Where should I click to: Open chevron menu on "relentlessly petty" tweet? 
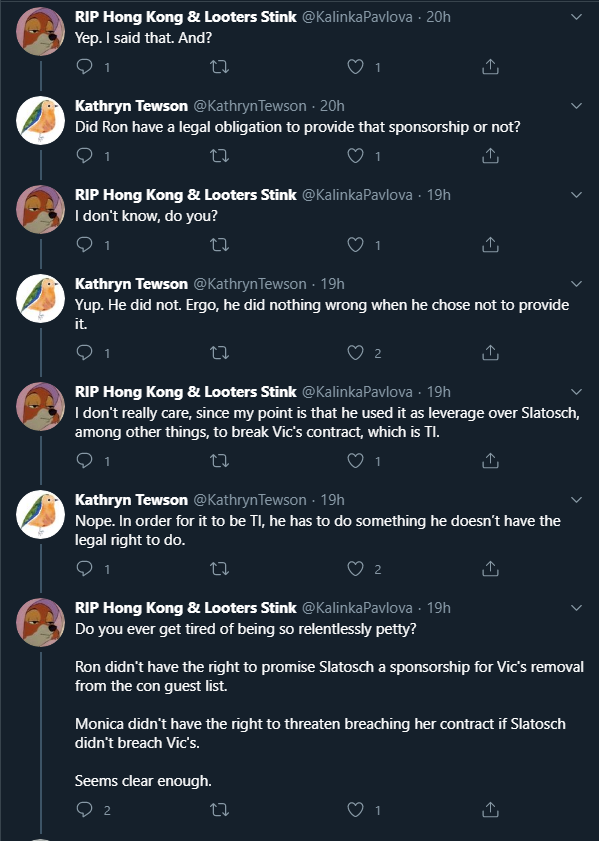[x=576, y=608]
